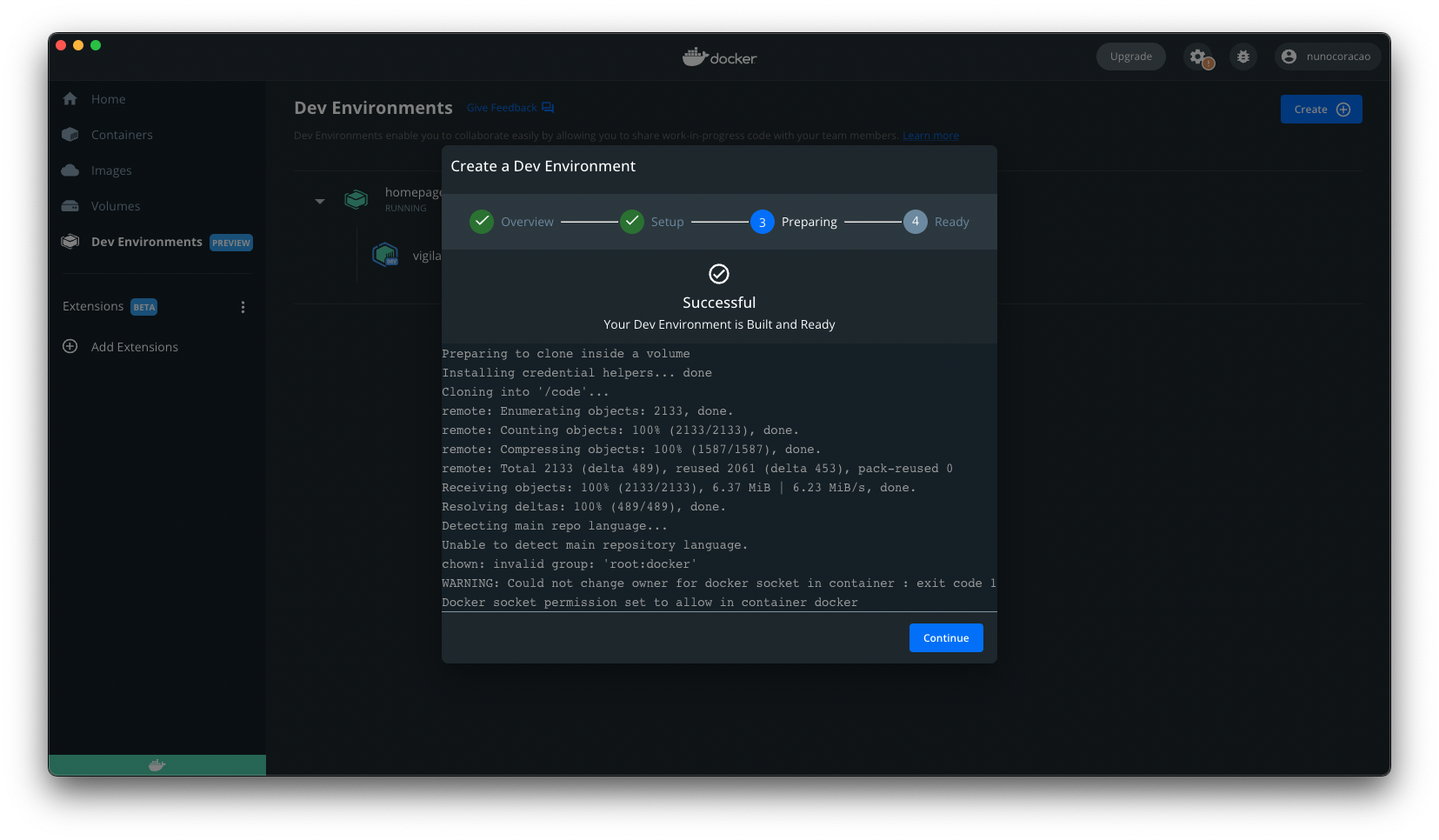
Task: Collapse the homepage environment row
Action: [x=320, y=201]
